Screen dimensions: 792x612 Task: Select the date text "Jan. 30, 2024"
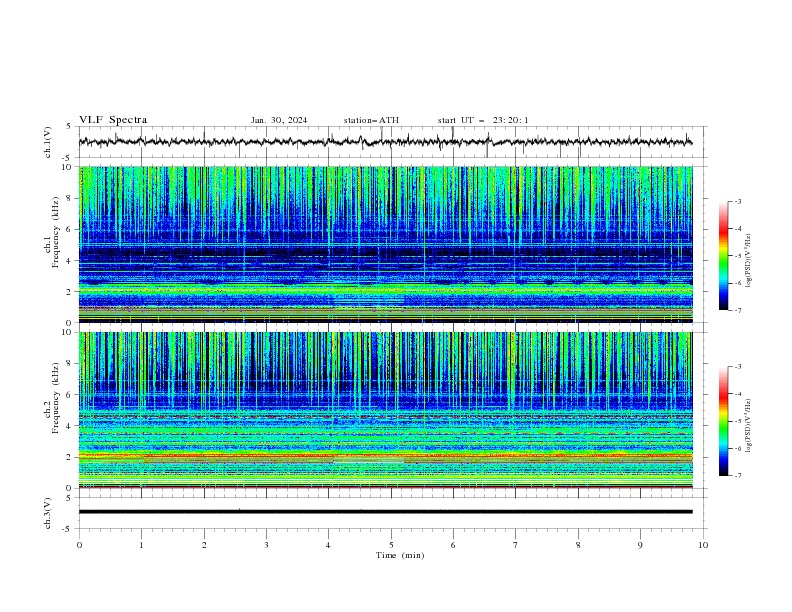pyautogui.click(x=279, y=120)
